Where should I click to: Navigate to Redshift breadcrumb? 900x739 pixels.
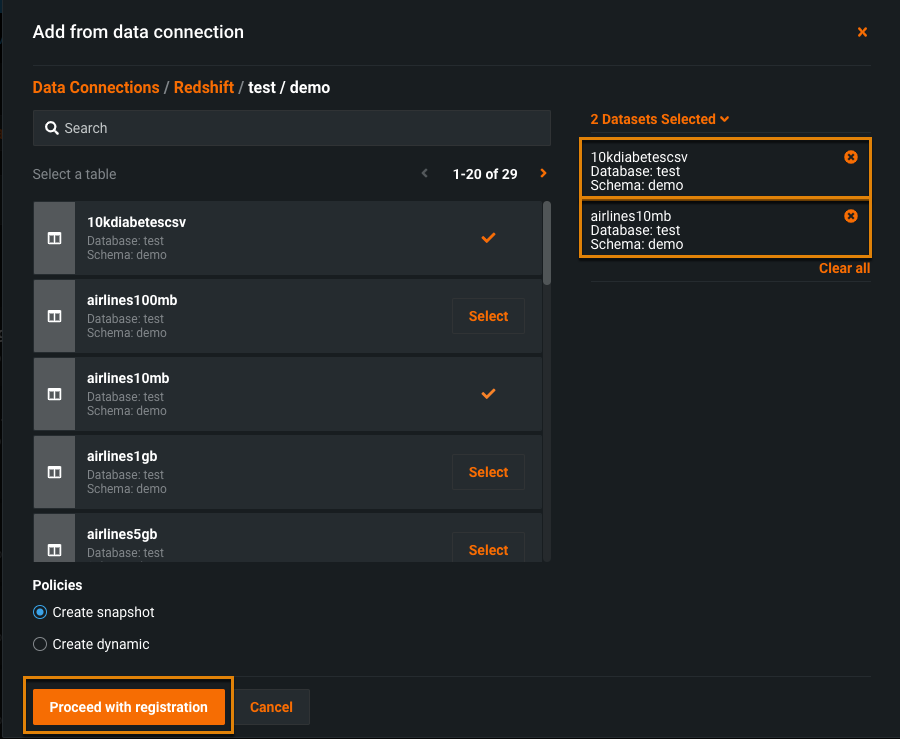pyautogui.click(x=203, y=88)
